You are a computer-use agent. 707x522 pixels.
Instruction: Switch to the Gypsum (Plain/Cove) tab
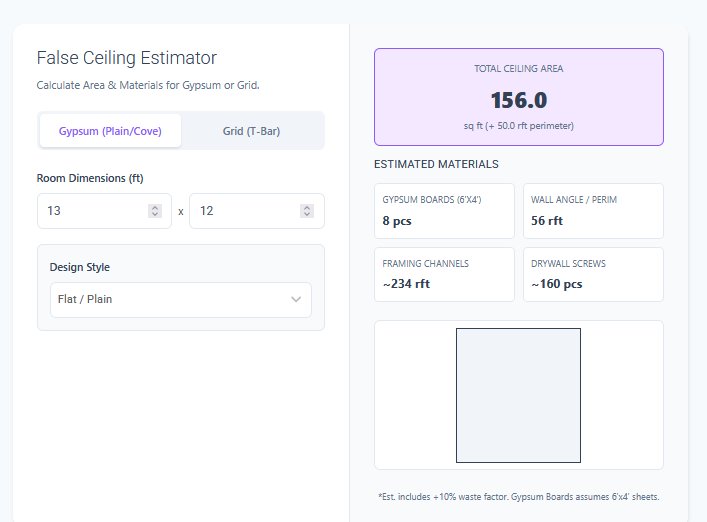110,131
